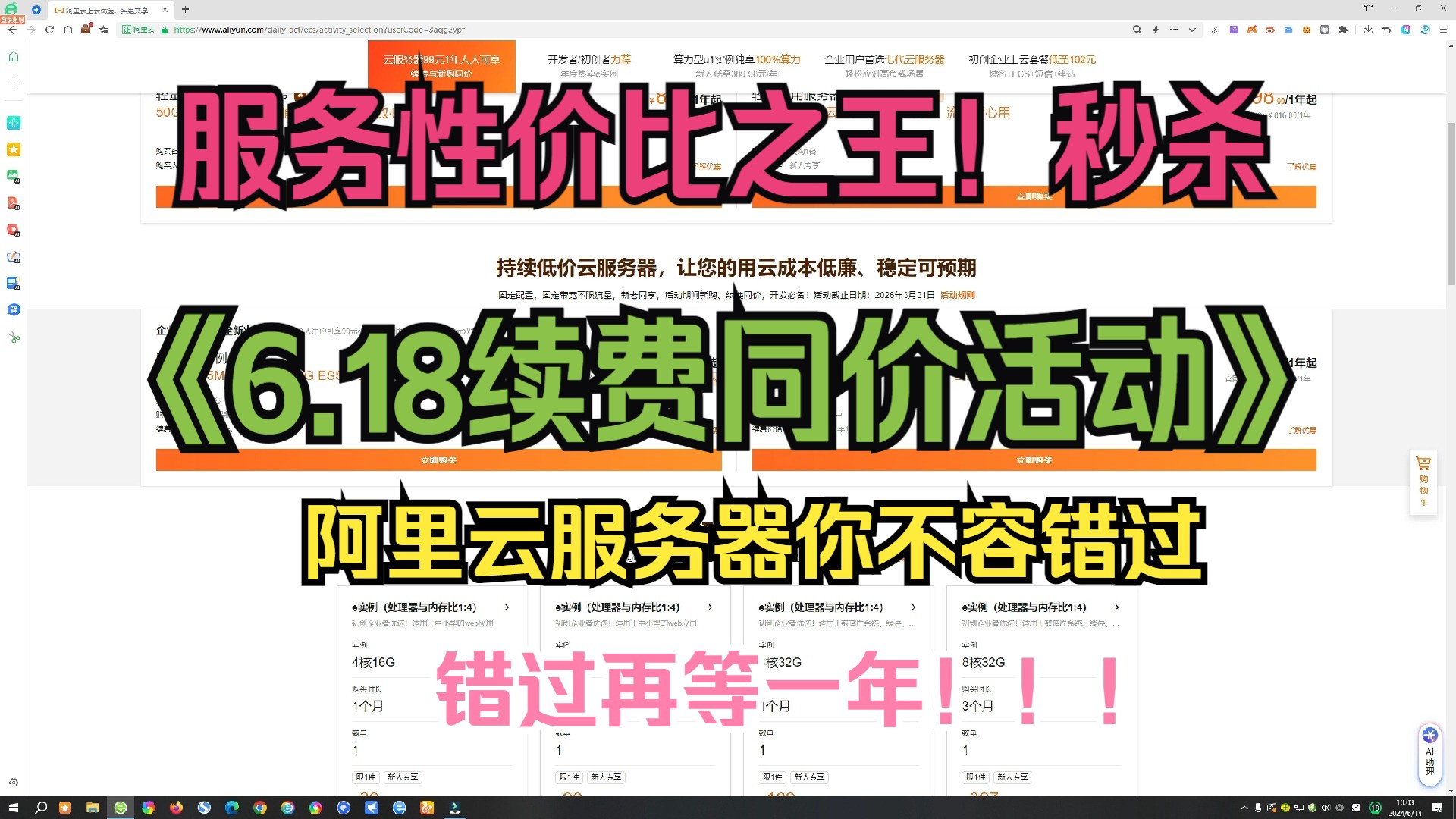Open File Explorer from taskbar
Image resolution: width=1456 pixels, height=819 pixels.
[93, 808]
